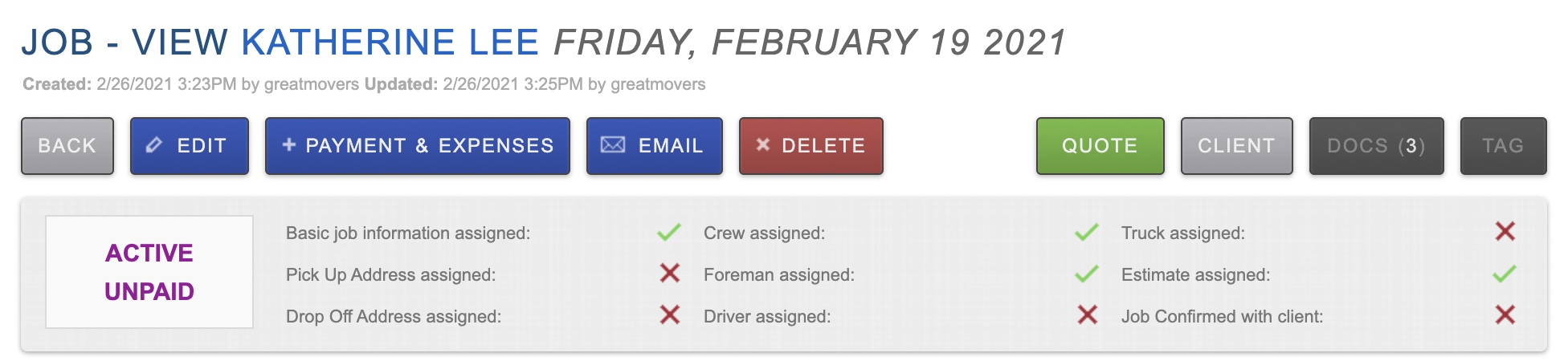Click the green check for Foreman assigned
The width and height of the screenshot is (1568, 361).
[x=1087, y=274]
